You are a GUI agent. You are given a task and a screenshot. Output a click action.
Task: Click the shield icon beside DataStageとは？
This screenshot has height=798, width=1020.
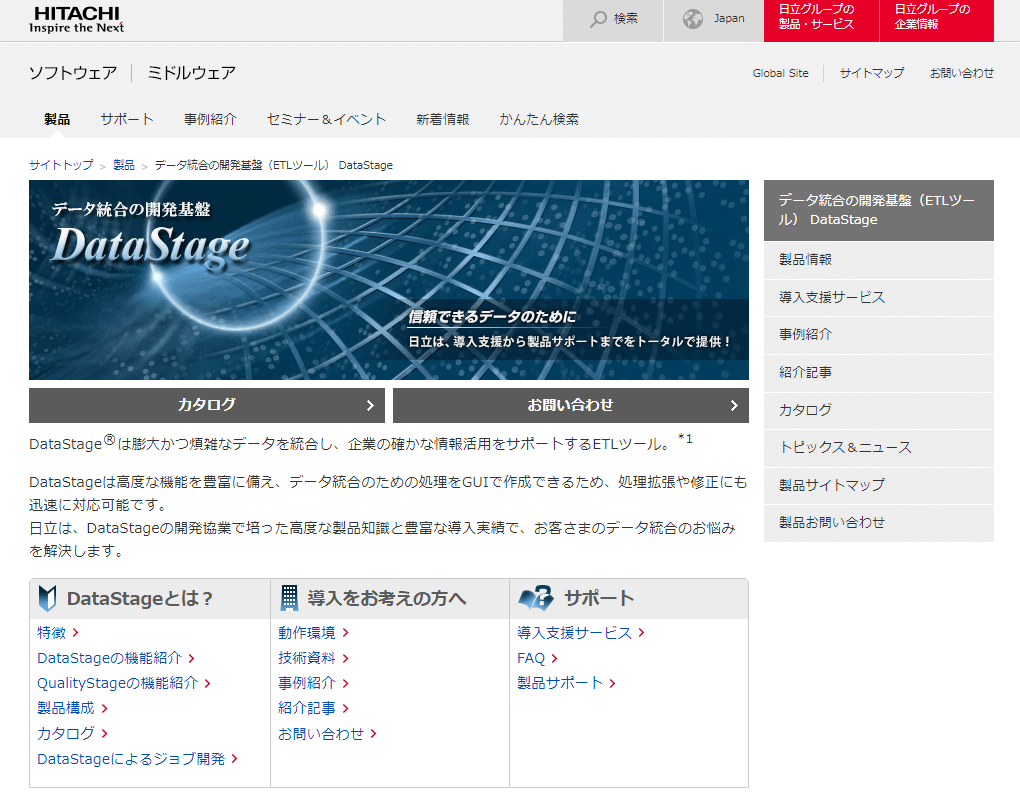click(47, 598)
